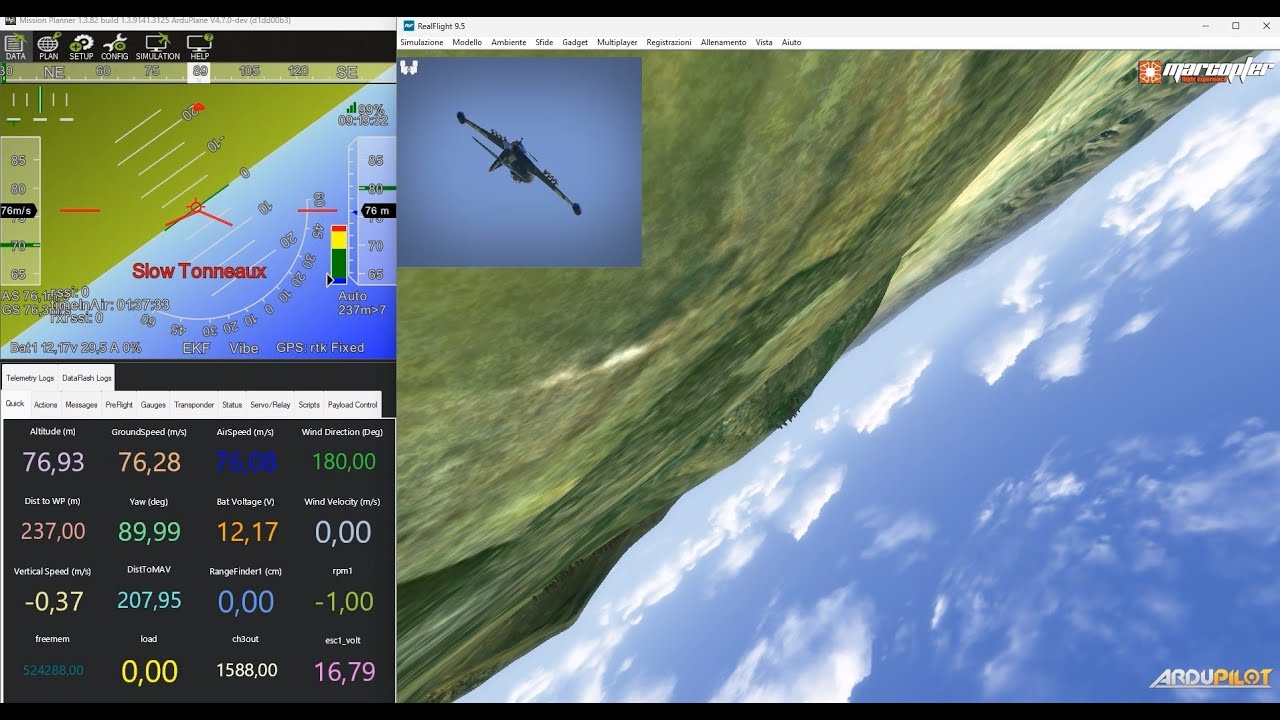Minimize the RealFlight window

pos(1205,26)
